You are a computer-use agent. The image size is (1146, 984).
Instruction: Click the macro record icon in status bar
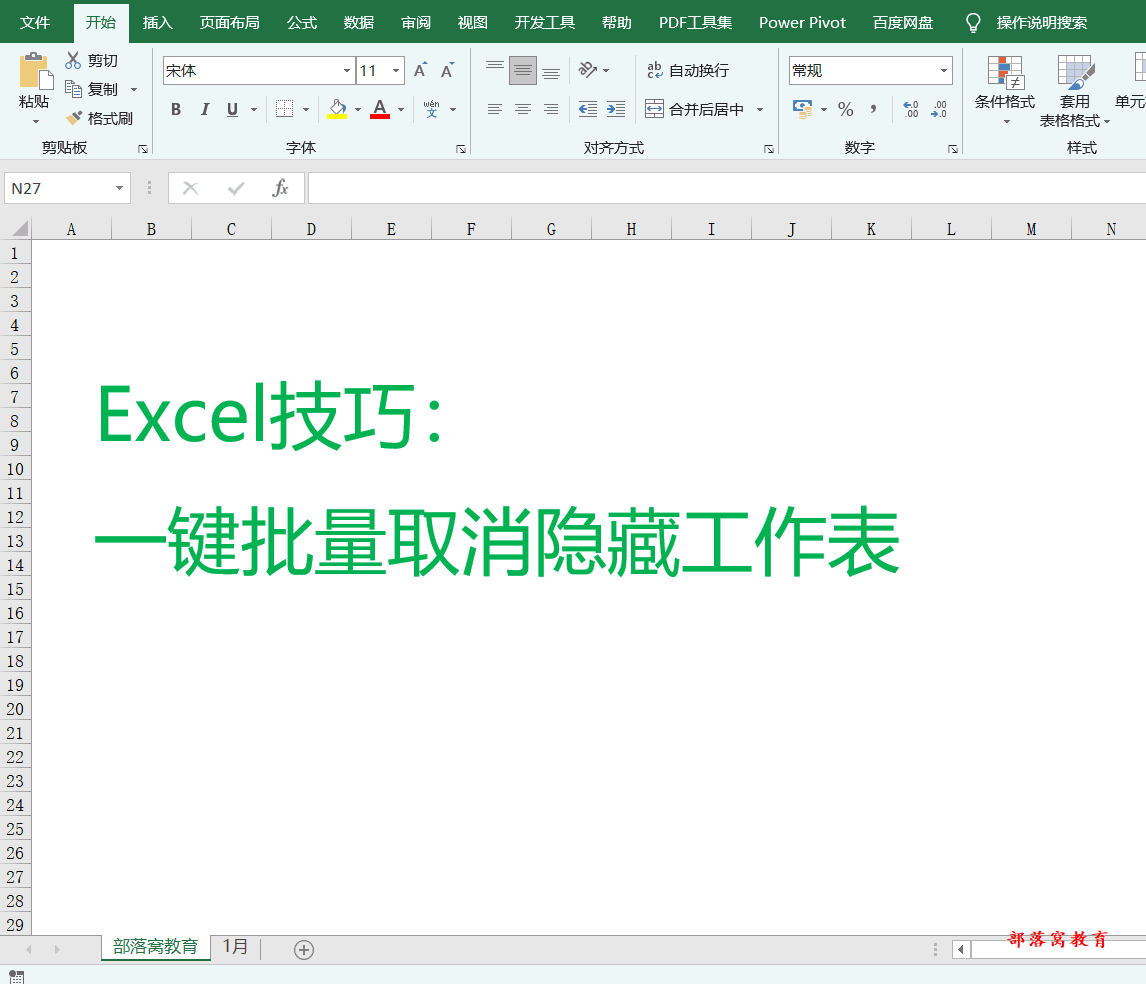17,977
